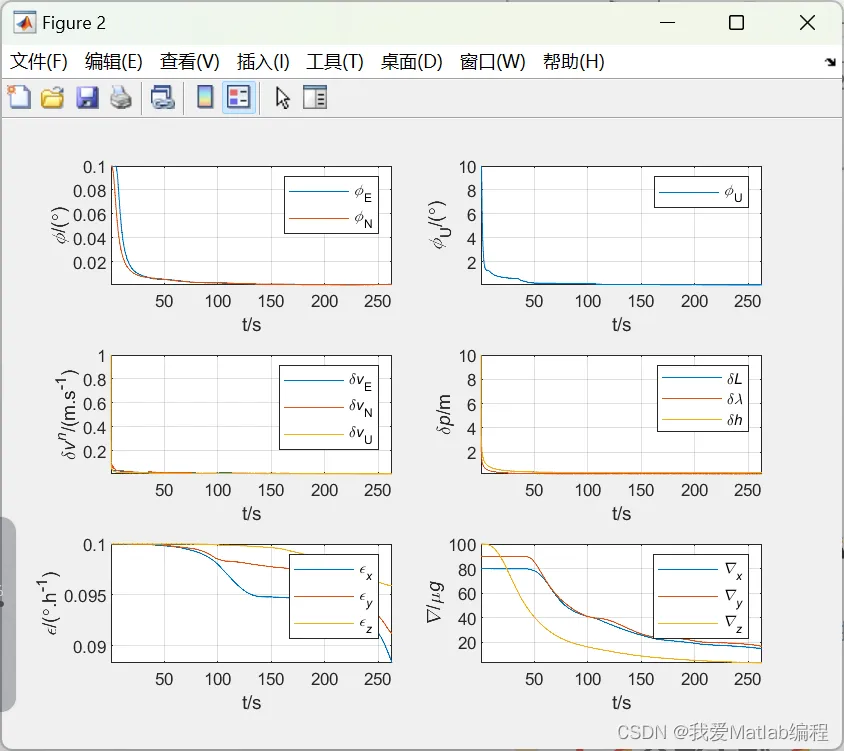
Task: Save the figure with the floppy disk icon
Action: coord(87,98)
